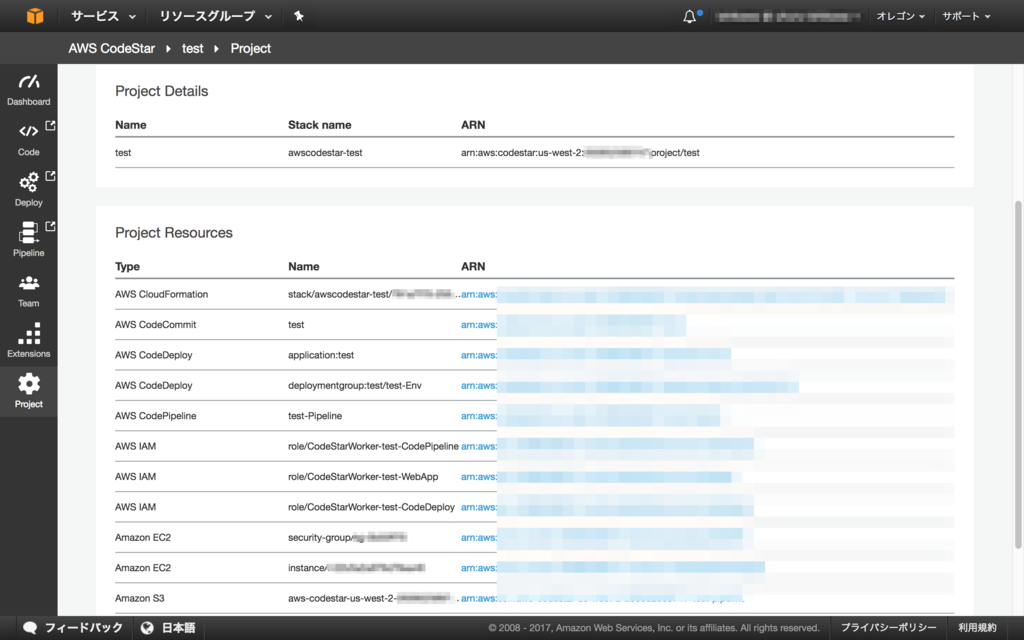Image resolution: width=1024 pixels, height=640 pixels.
Task: Open プライバシーポリシー link
Action: [x=888, y=628]
